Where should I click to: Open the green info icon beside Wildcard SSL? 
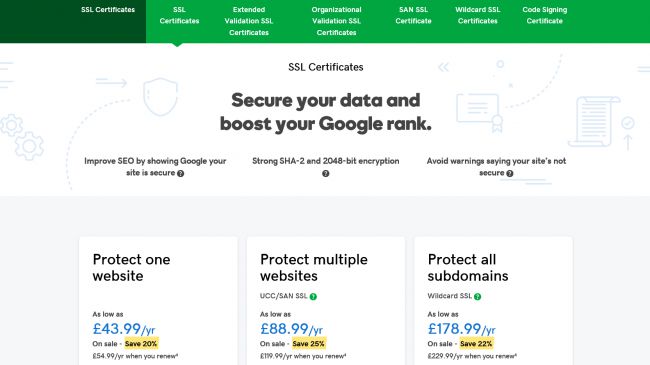point(478,297)
